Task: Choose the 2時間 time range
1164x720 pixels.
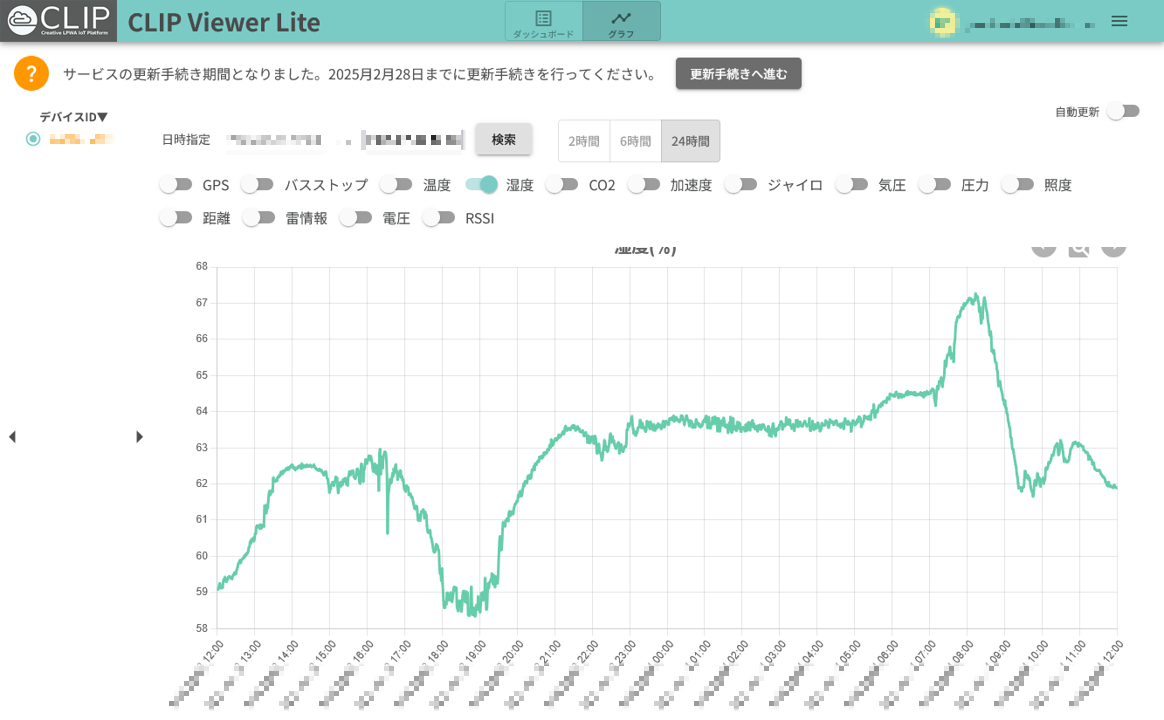Action: tap(584, 141)
